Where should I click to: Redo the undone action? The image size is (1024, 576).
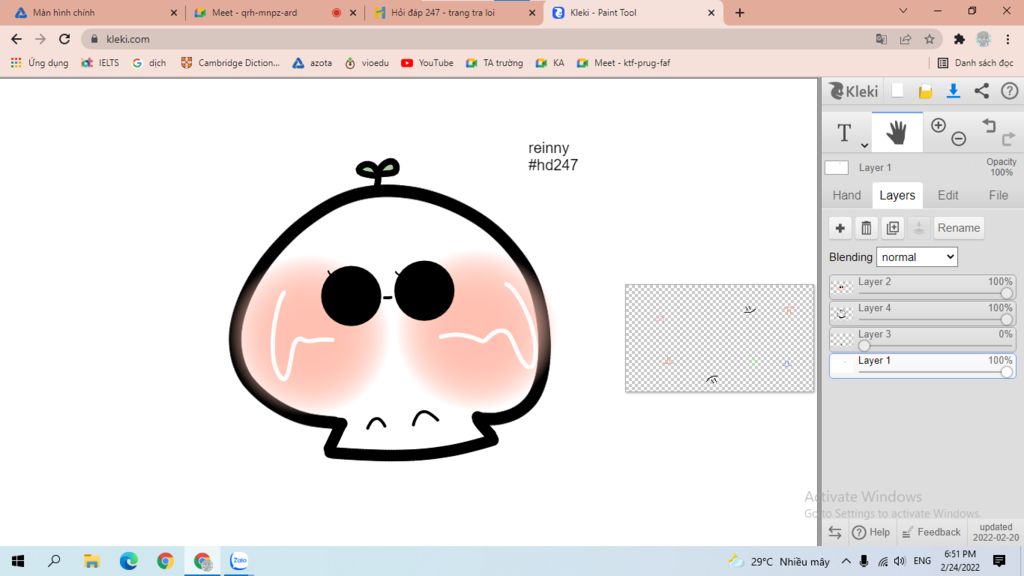[1008, 138]
